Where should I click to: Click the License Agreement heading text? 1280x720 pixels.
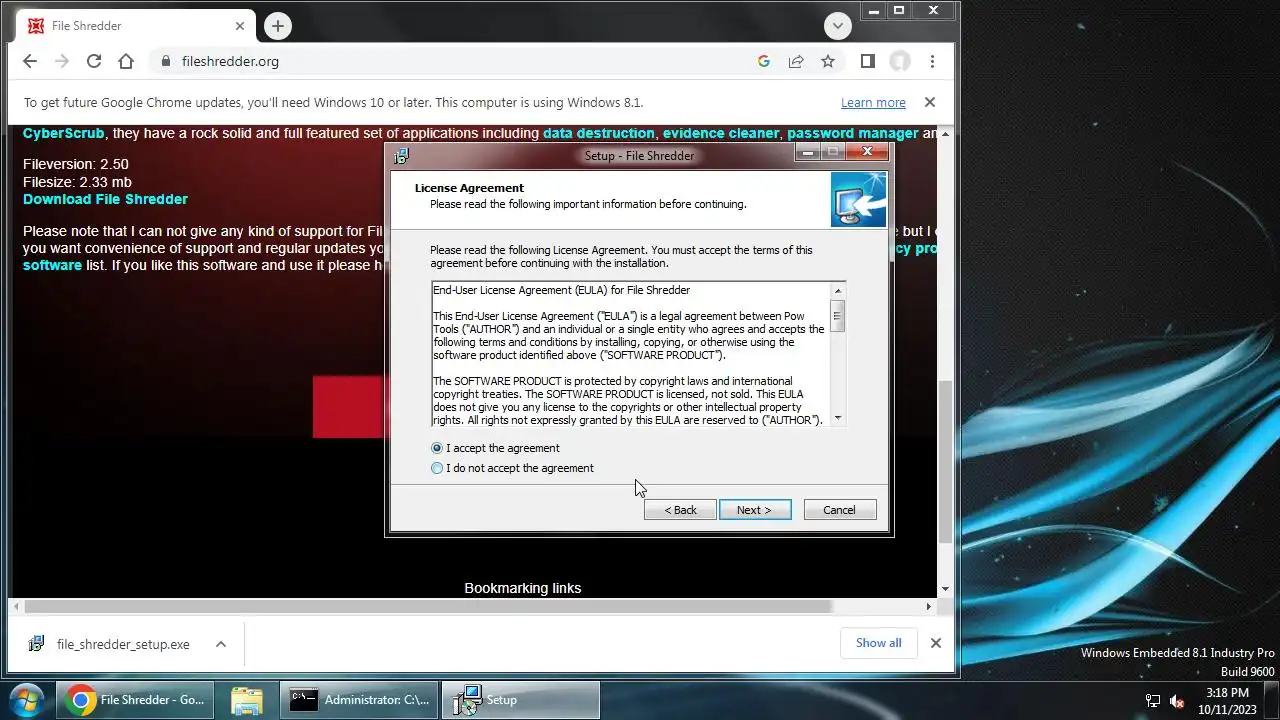pos(469,188)
